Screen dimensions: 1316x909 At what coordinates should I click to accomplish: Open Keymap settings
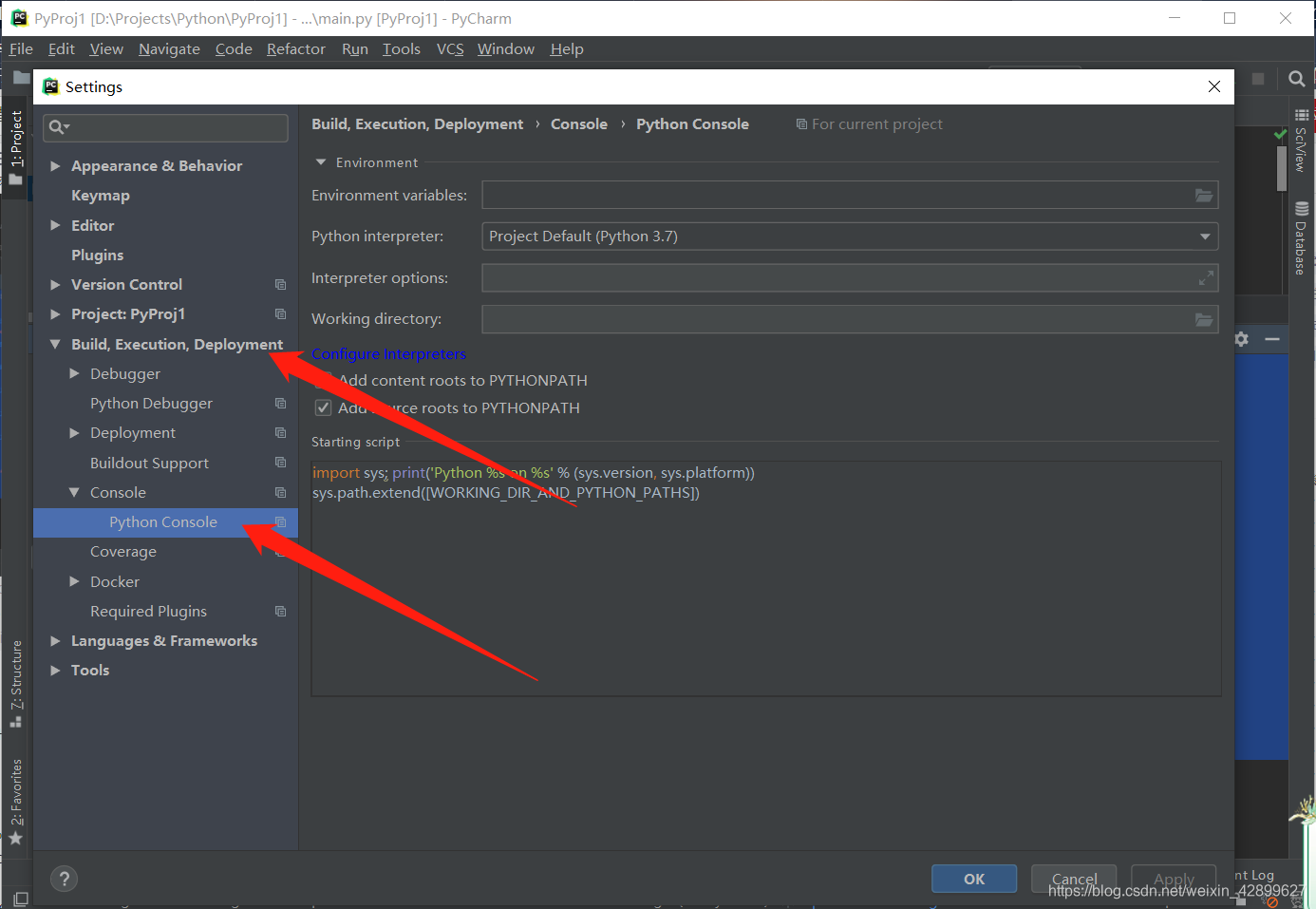pos(101,196)
